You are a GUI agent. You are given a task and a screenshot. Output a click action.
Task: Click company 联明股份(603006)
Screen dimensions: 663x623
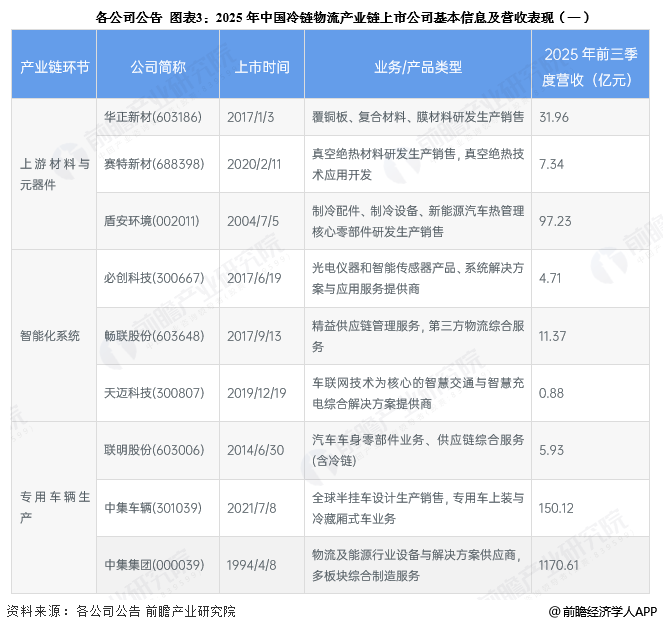[x=154, y=450]
